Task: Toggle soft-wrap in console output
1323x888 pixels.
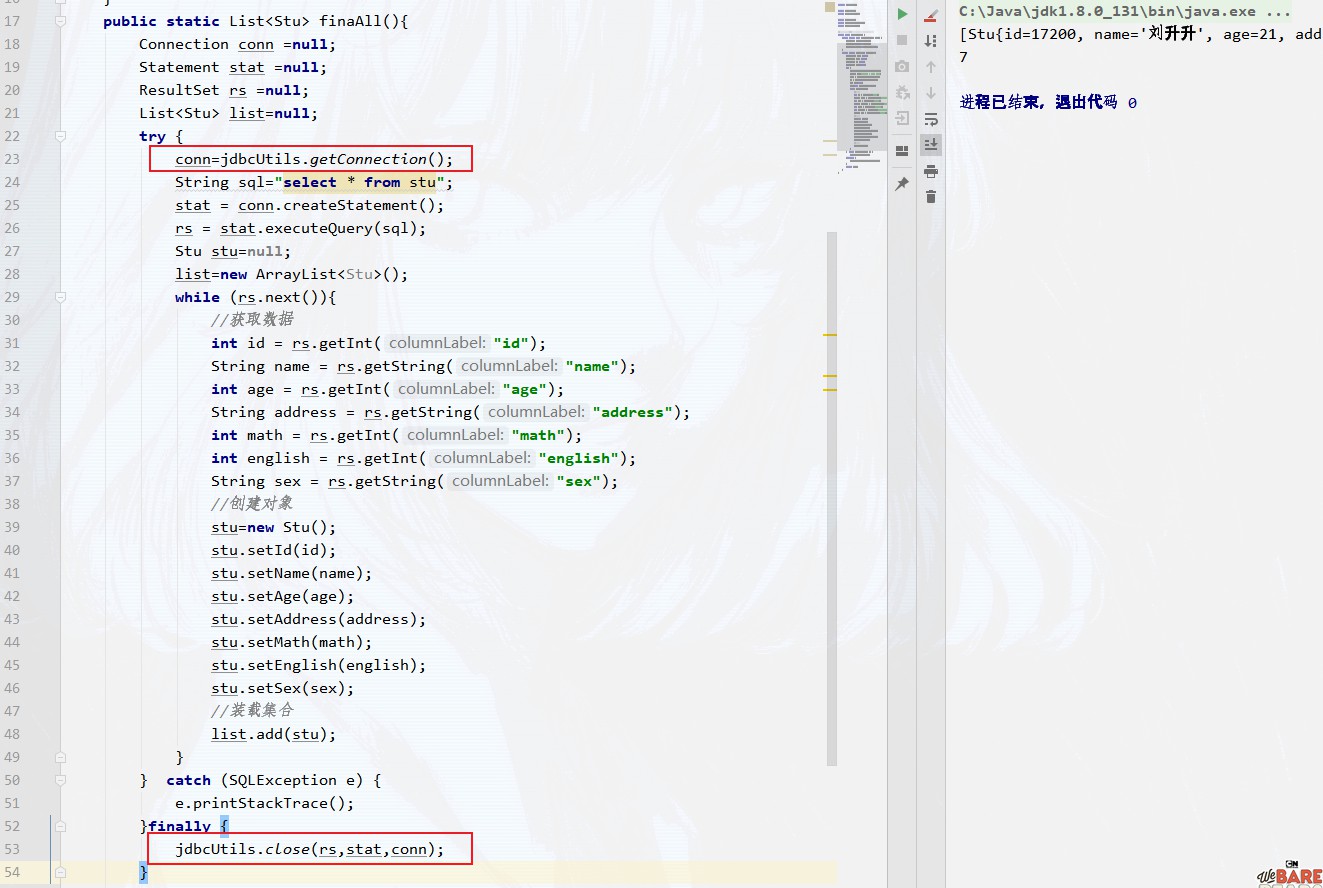Action: [x=931, y=119]
